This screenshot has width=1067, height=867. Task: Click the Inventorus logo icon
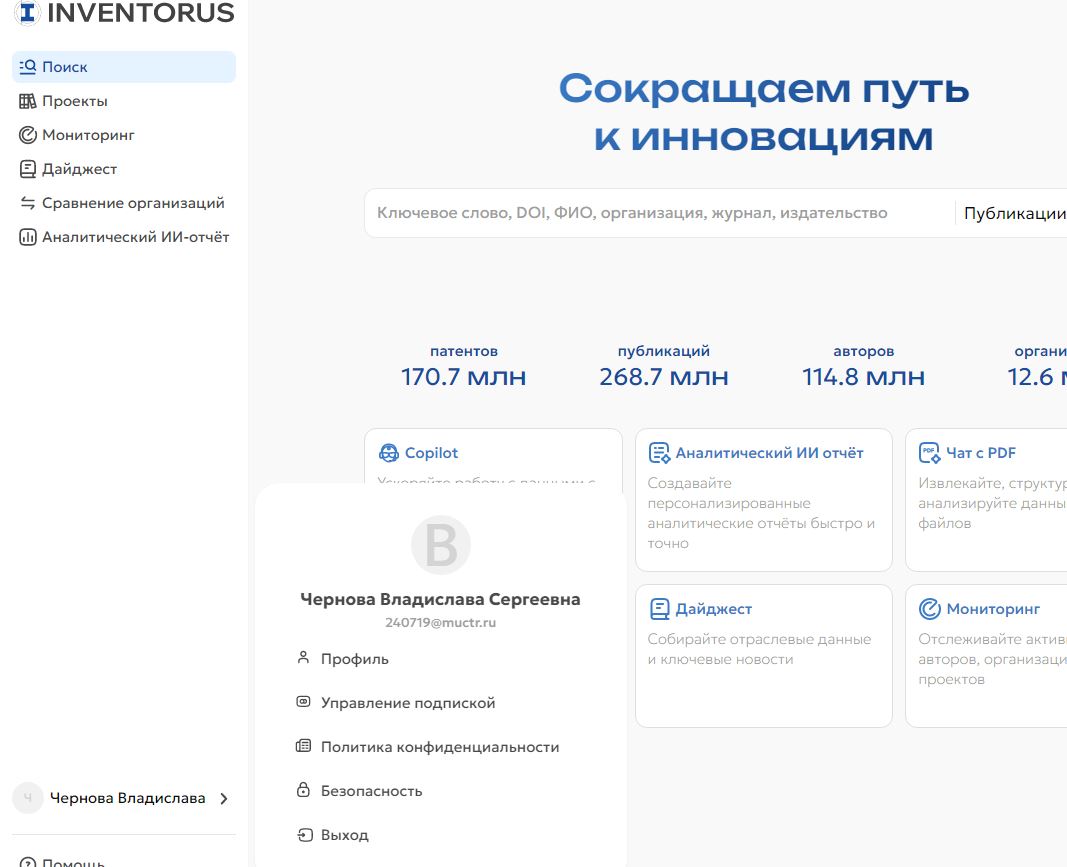tap(27, 12)
